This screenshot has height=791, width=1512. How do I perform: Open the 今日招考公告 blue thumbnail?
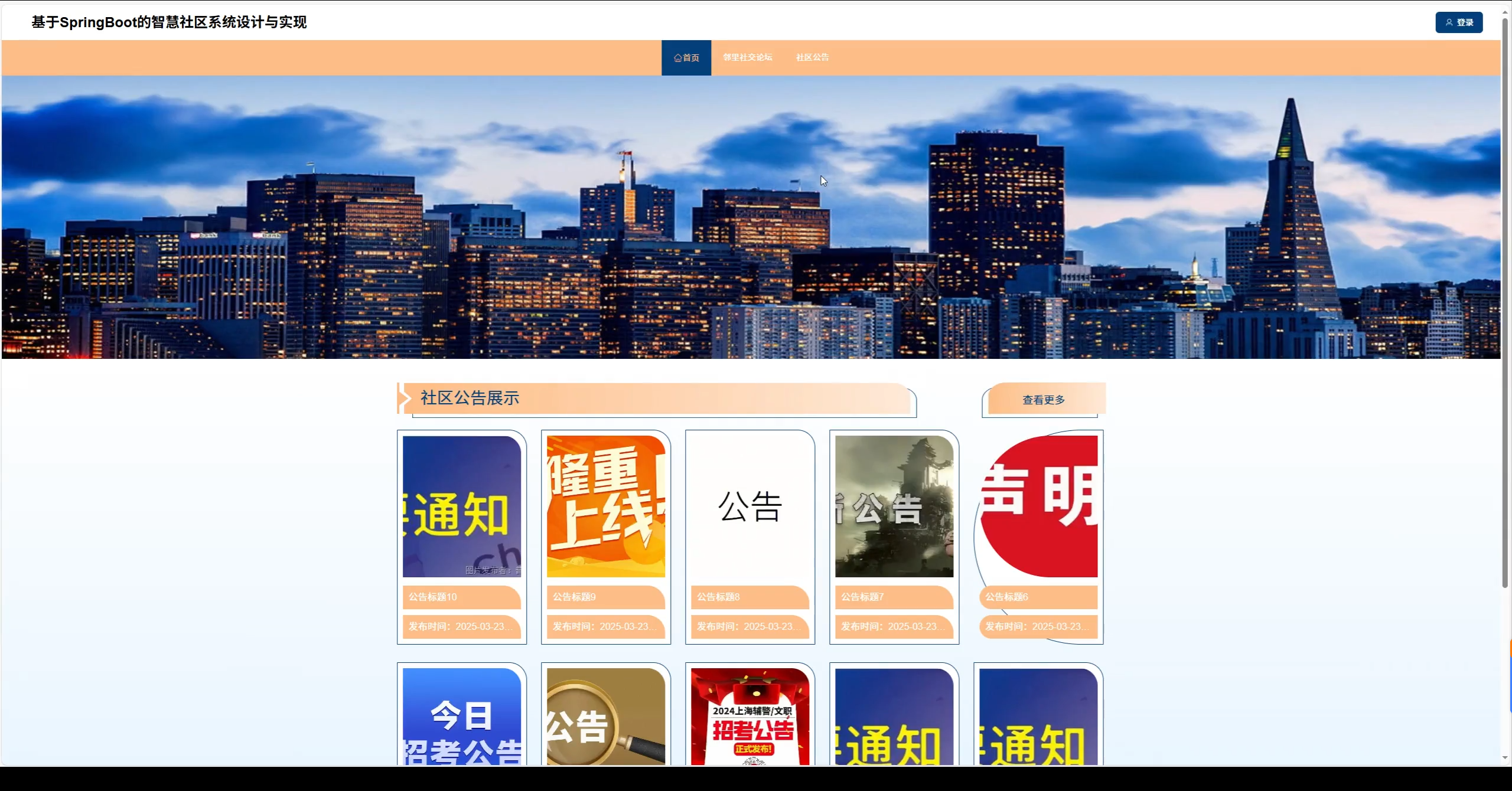click(x=461, y=717)
